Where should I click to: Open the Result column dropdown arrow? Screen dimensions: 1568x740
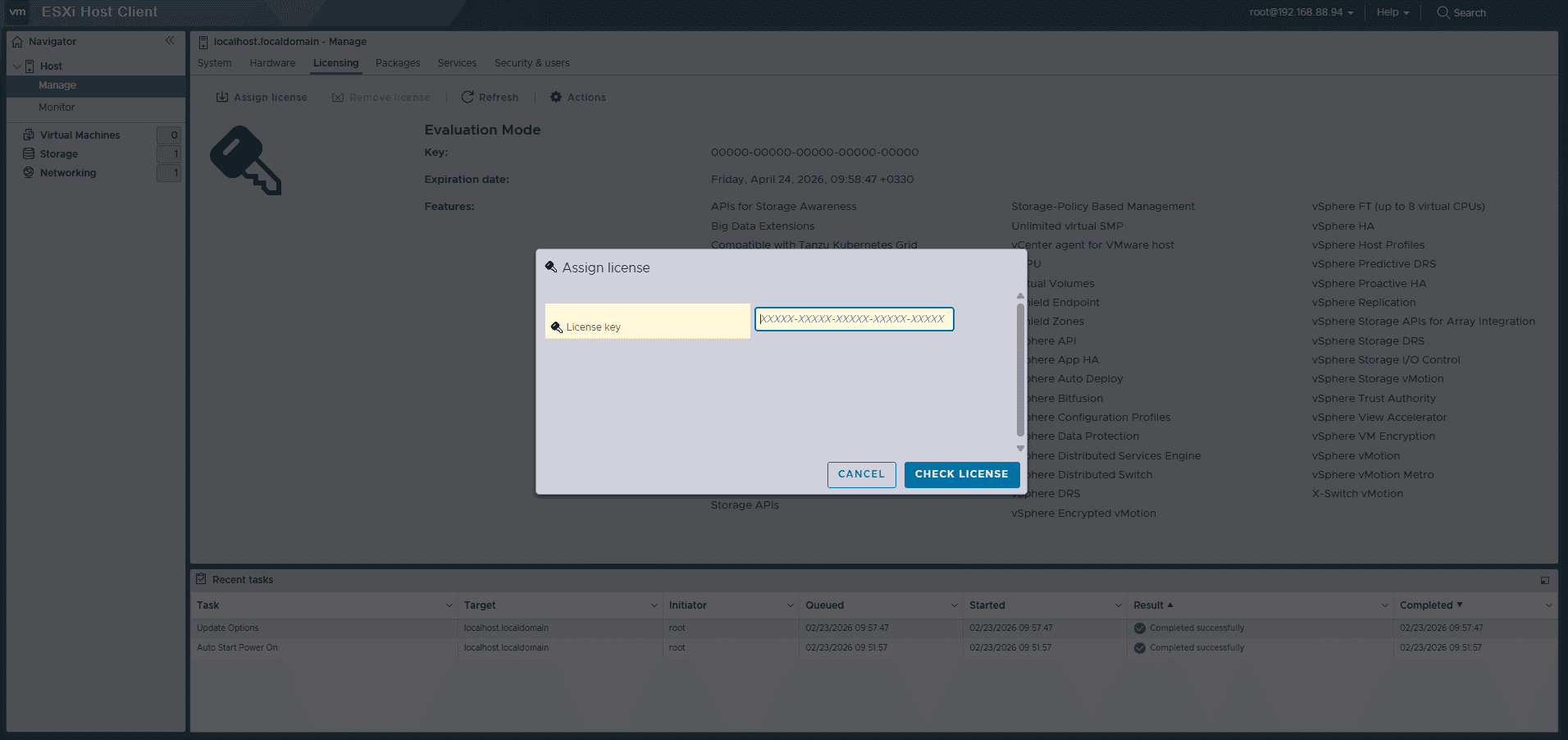(x=1385, y=605)
